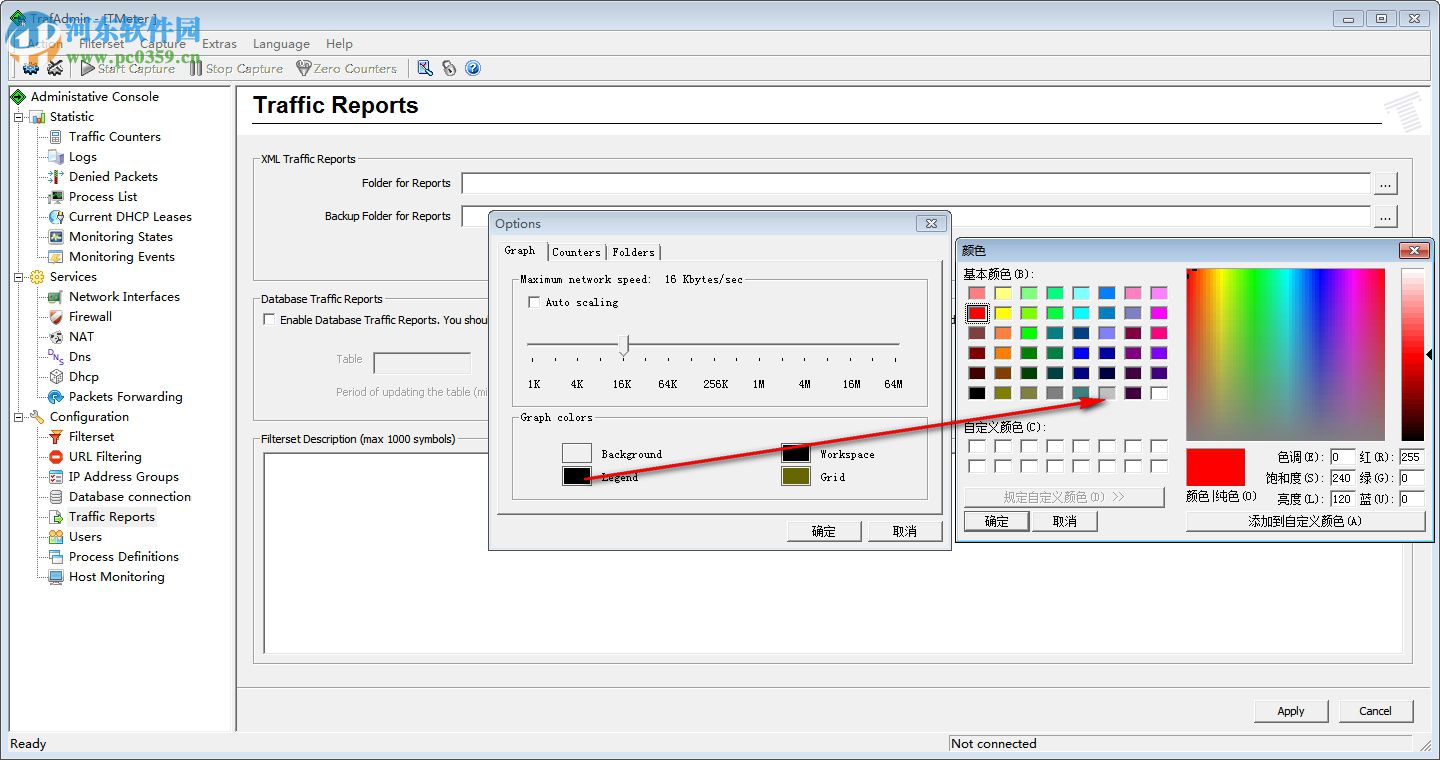Click the Traffic Counters icon
The width and height of the screenshot is (1440, 760).
tap(56, 137)
